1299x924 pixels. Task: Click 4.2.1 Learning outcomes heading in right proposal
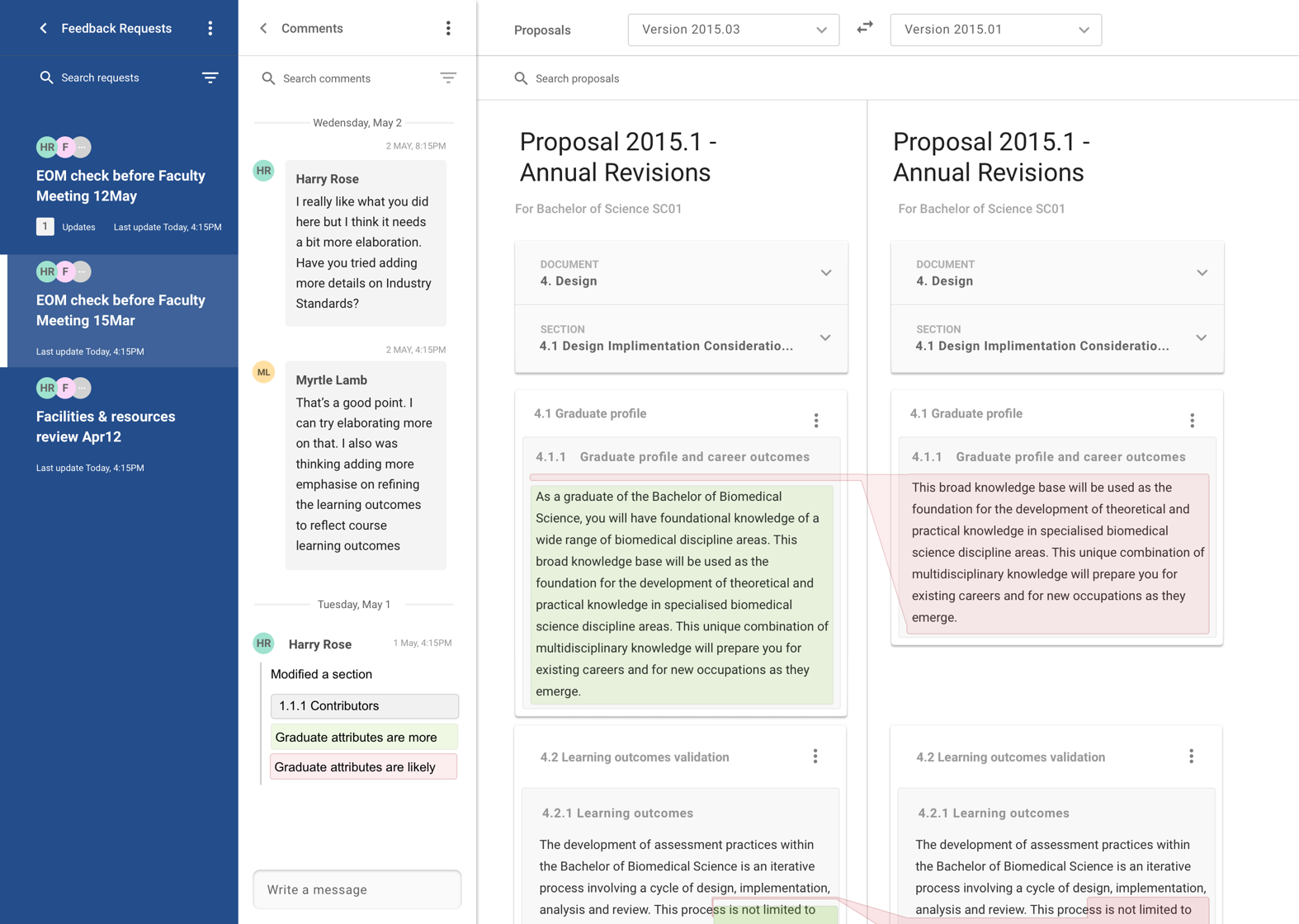[994, 813]
